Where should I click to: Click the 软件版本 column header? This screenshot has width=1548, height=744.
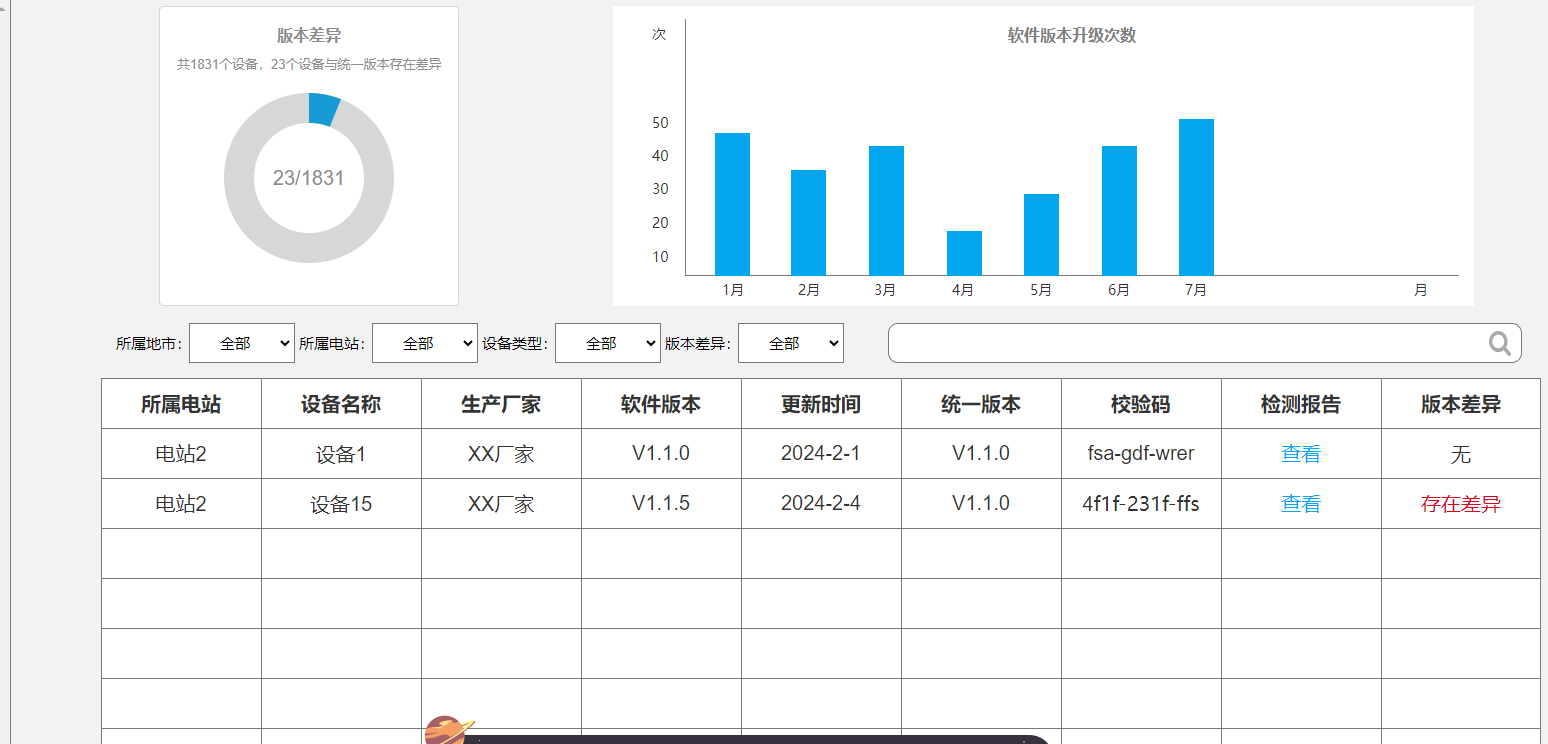tap(661, 404)
